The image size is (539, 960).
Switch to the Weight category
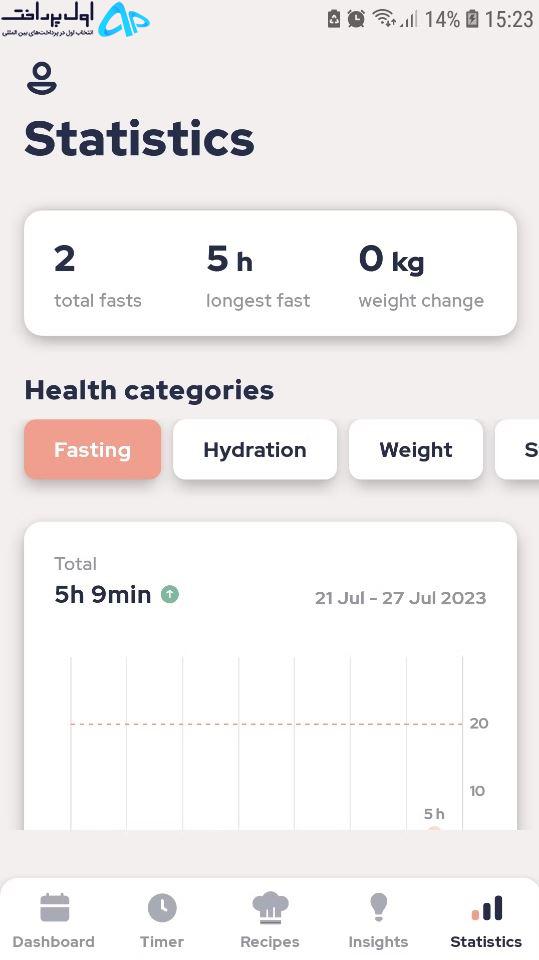(x=416, y=449)
